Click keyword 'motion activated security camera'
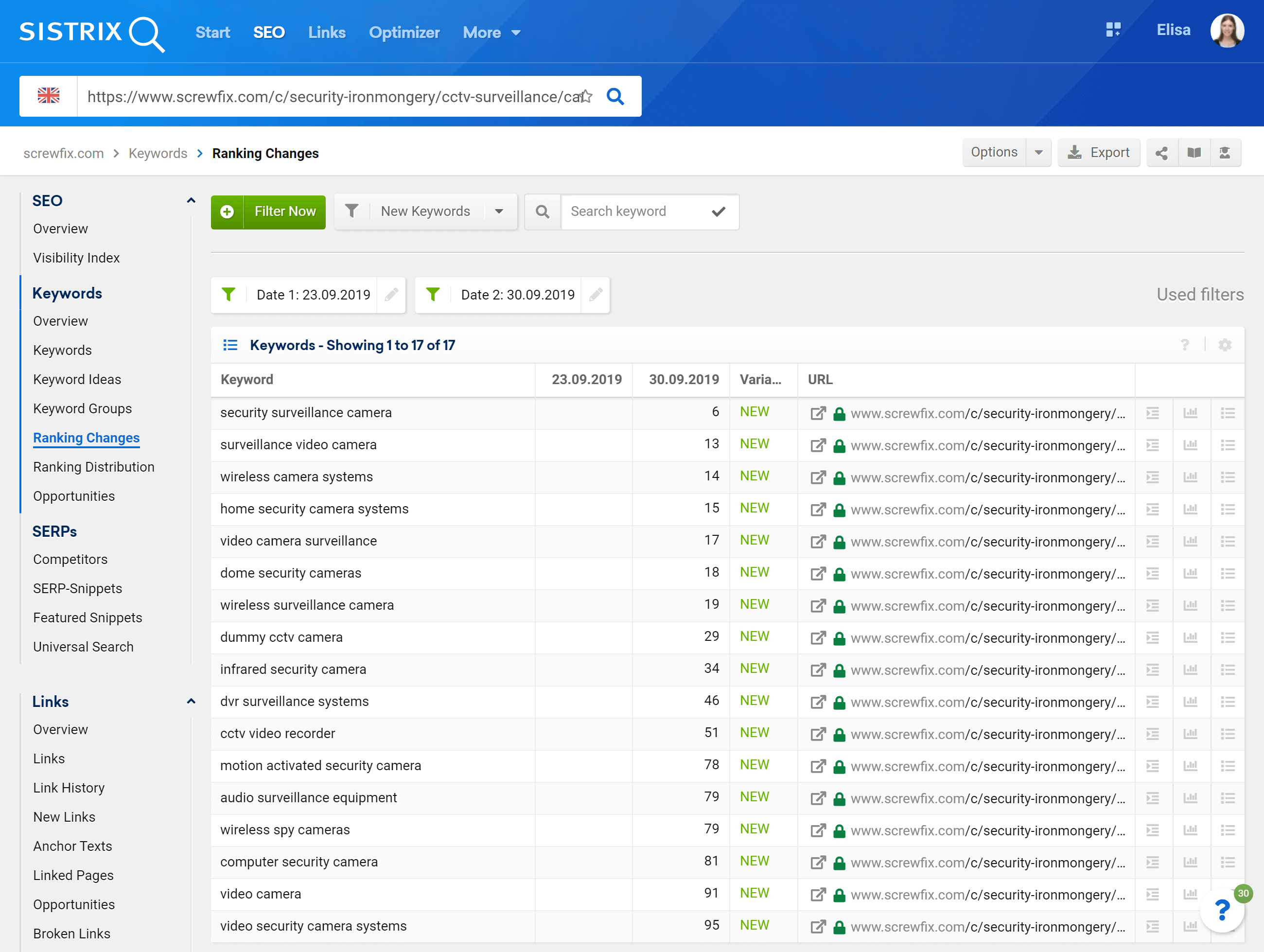 (320, 766)
